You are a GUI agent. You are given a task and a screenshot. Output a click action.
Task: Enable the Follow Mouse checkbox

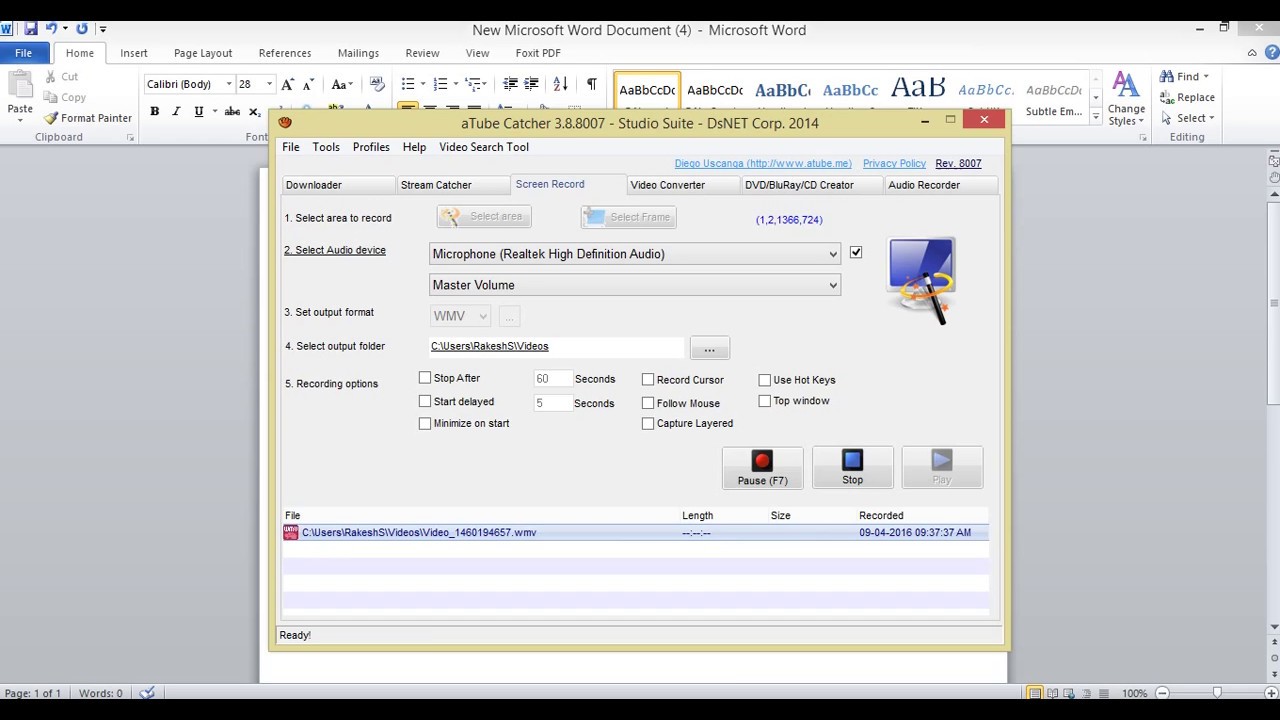pos(648,403)
